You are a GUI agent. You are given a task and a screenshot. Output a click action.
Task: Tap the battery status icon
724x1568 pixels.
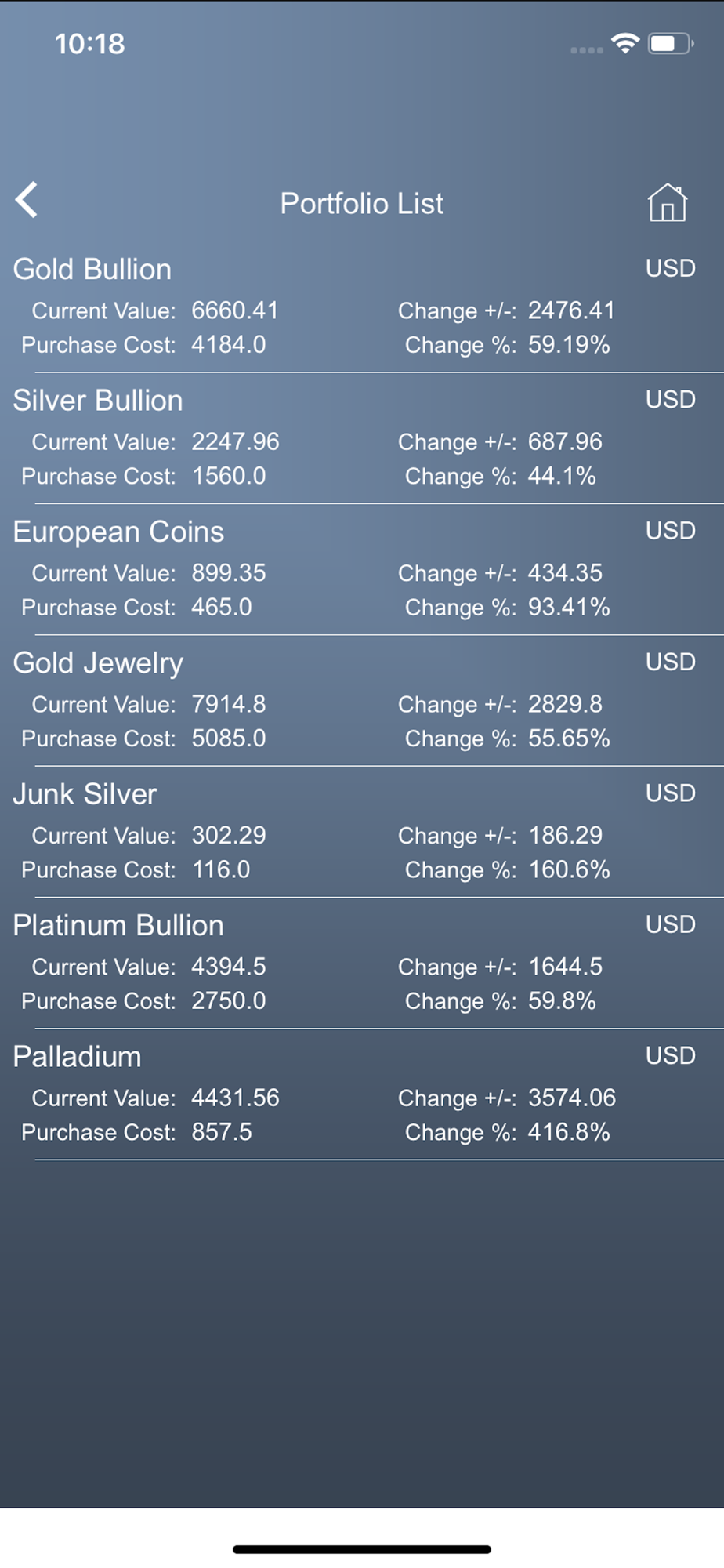coord(670,44)
